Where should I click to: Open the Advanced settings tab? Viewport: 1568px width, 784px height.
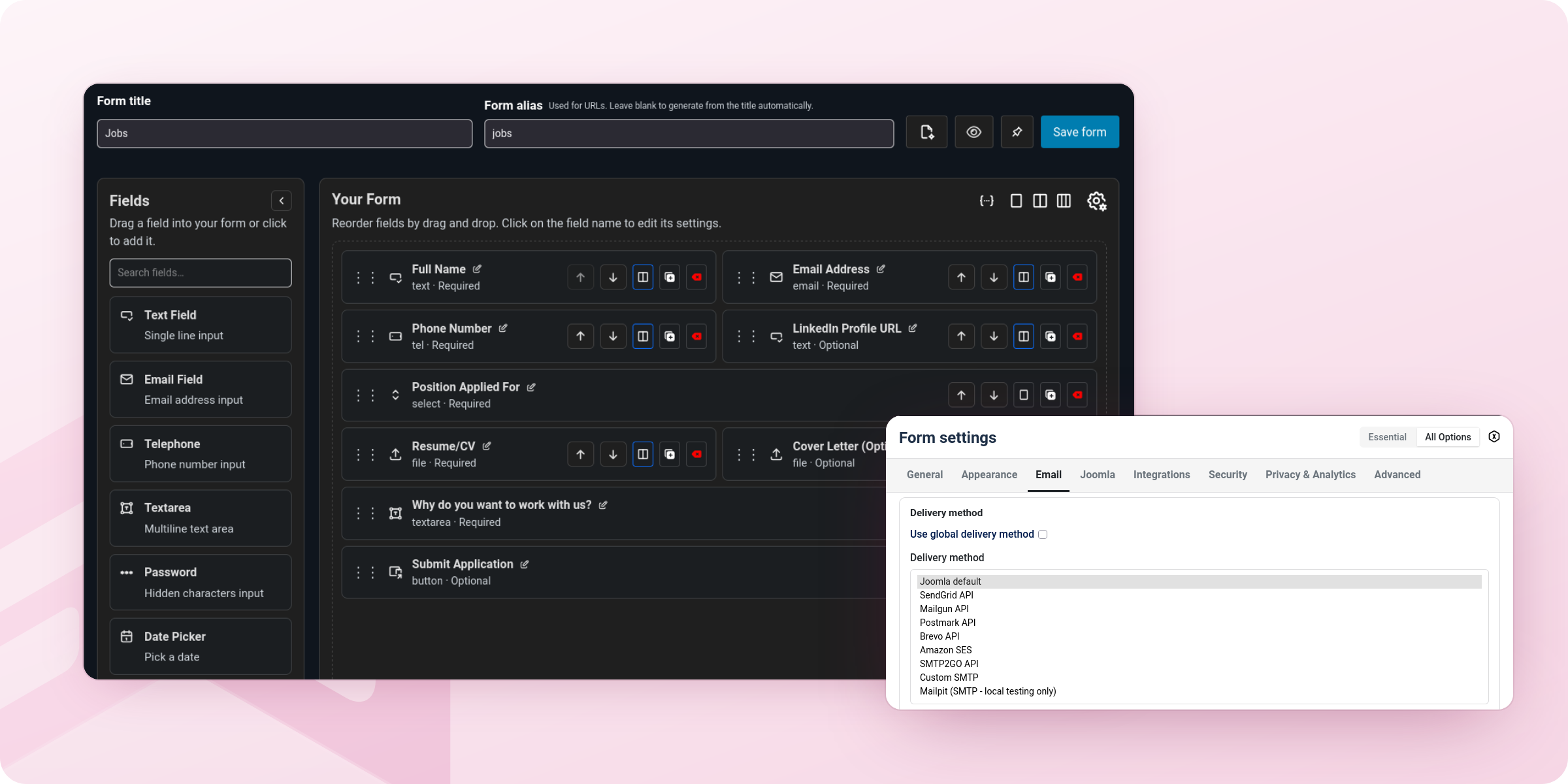1397,475
